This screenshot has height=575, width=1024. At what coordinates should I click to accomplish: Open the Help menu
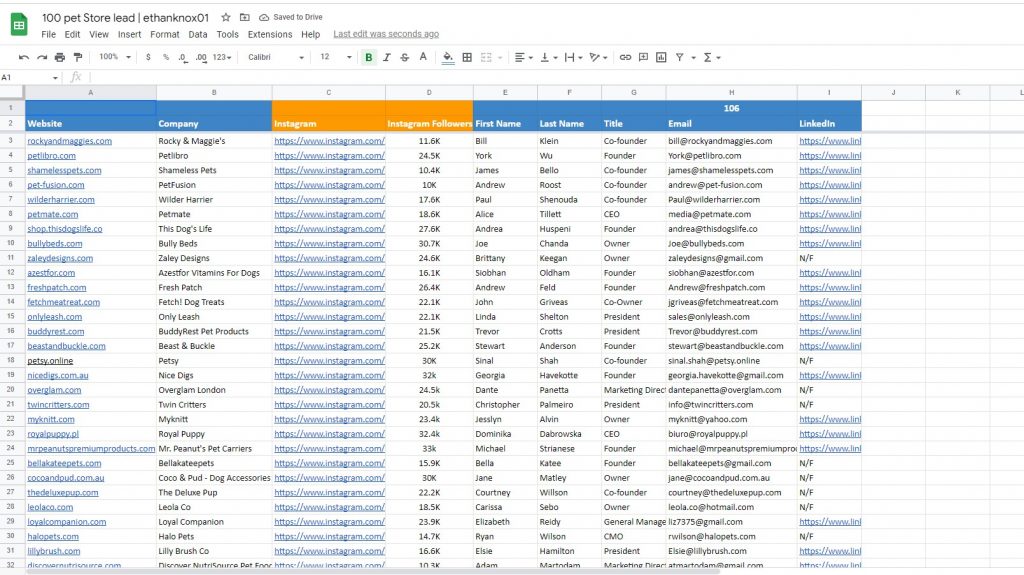pyautogui.click(x=310, y=35)
